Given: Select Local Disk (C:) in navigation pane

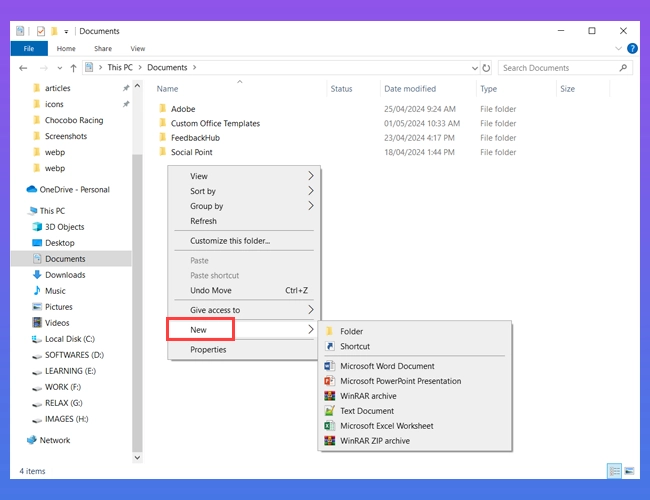Looking at the screenshot, I should click(69, 339).
